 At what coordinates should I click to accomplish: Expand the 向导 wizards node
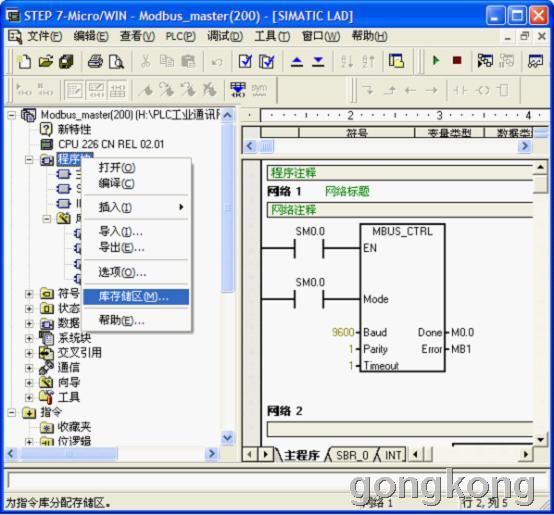tap(29, 383)
